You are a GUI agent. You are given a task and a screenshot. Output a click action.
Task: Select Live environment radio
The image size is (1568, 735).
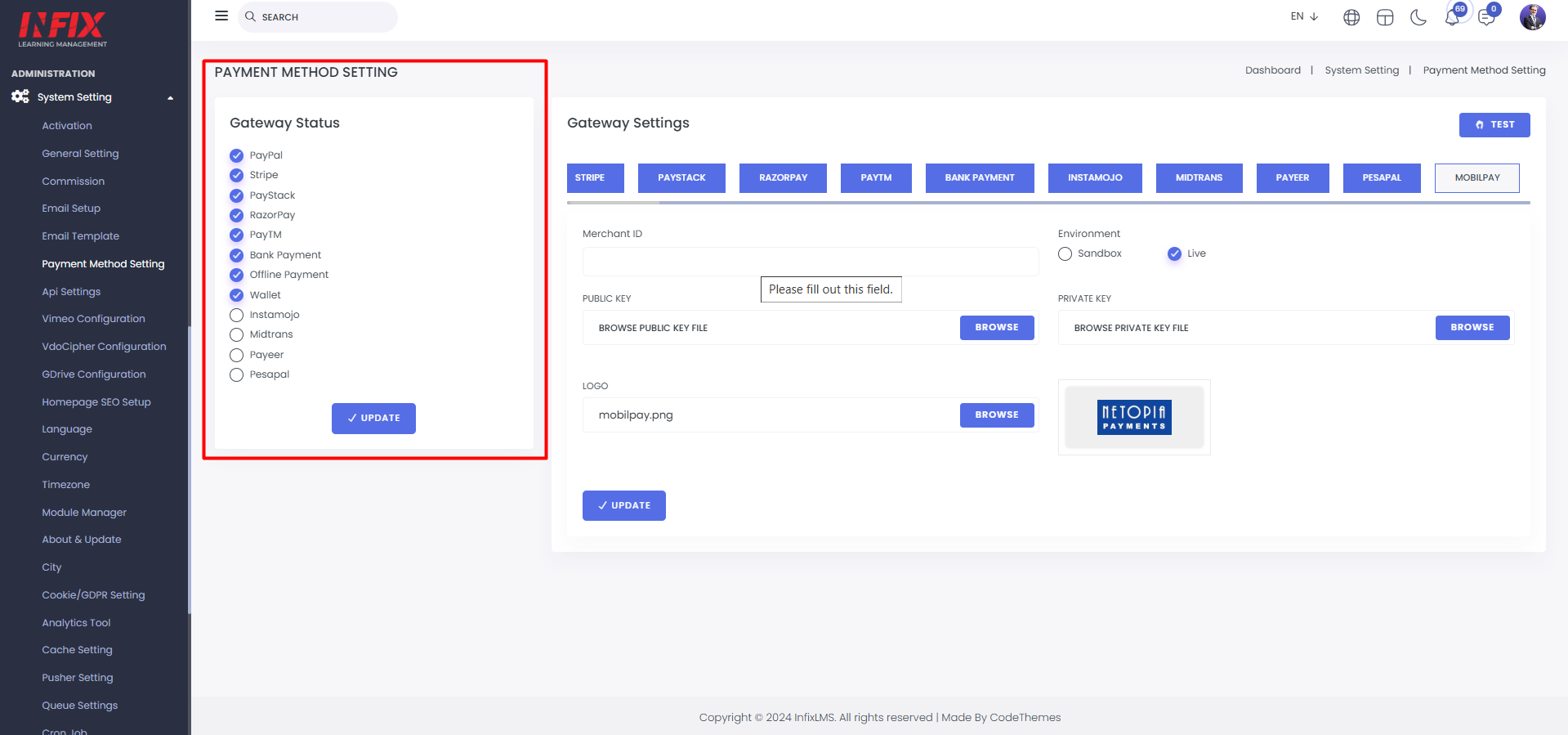(x=1174, y=253)
